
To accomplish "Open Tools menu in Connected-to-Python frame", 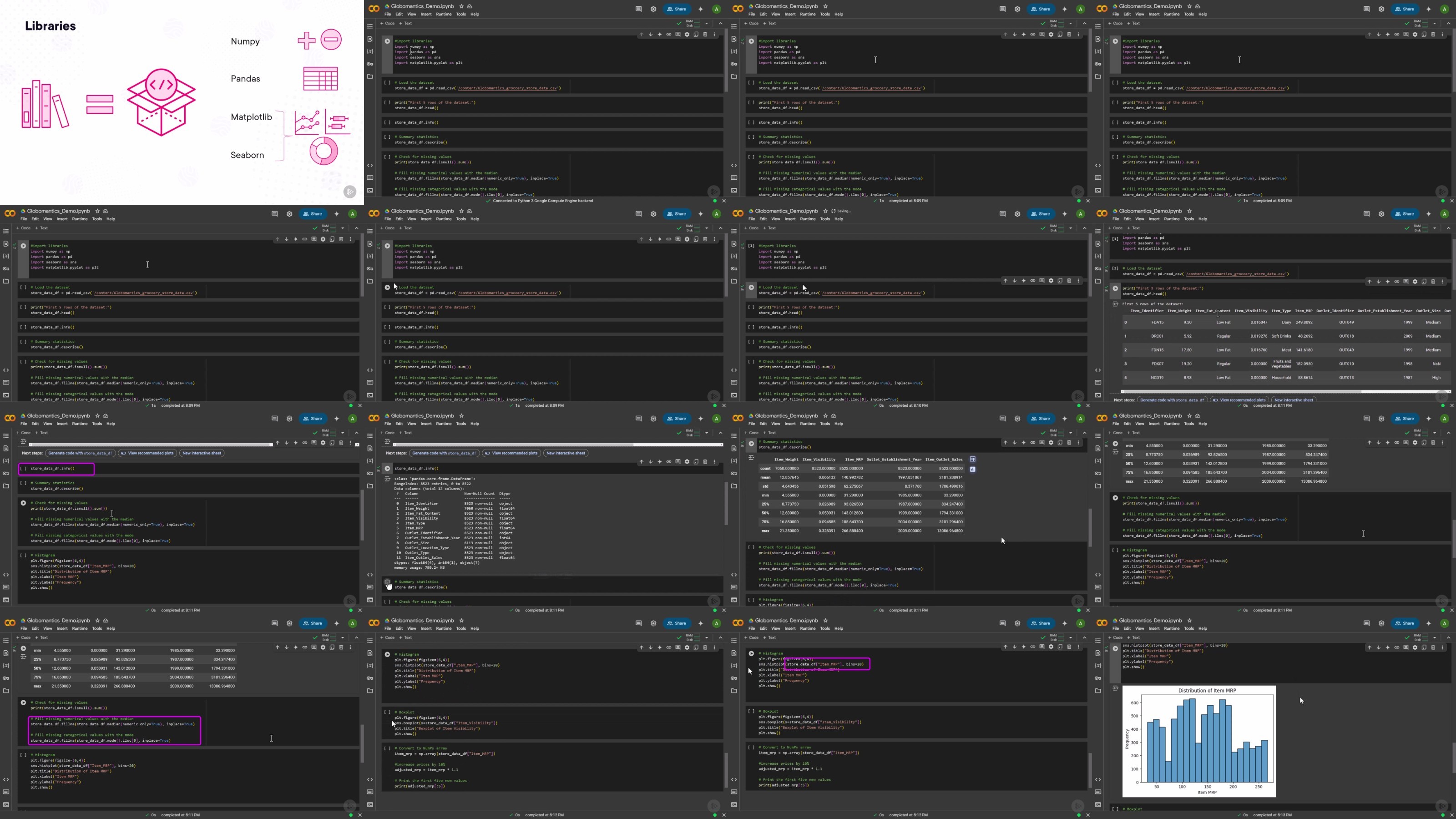I will point(460,15).
